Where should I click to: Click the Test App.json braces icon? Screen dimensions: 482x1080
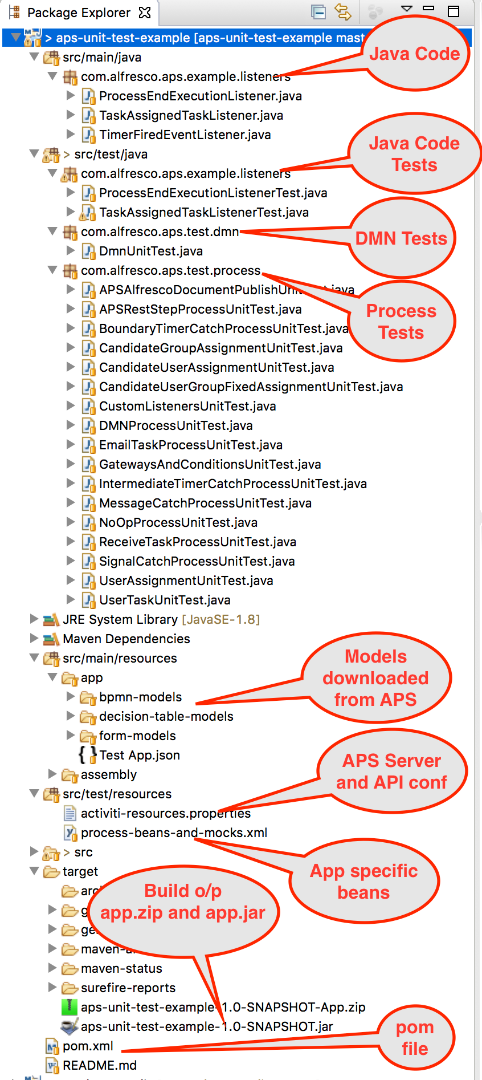[x=88, y=755]
